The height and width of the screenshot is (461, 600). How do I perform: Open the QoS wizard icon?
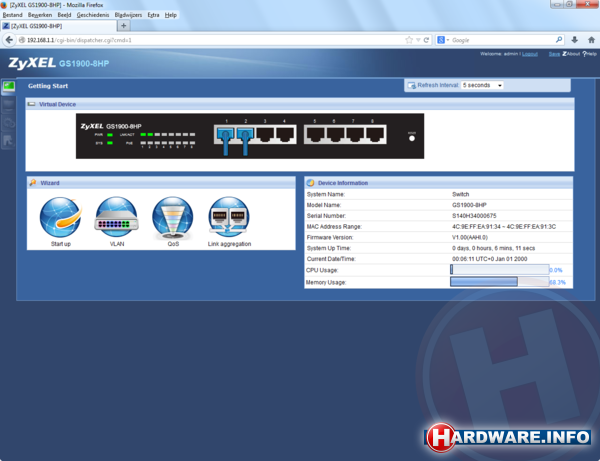(x=172, y=218)
